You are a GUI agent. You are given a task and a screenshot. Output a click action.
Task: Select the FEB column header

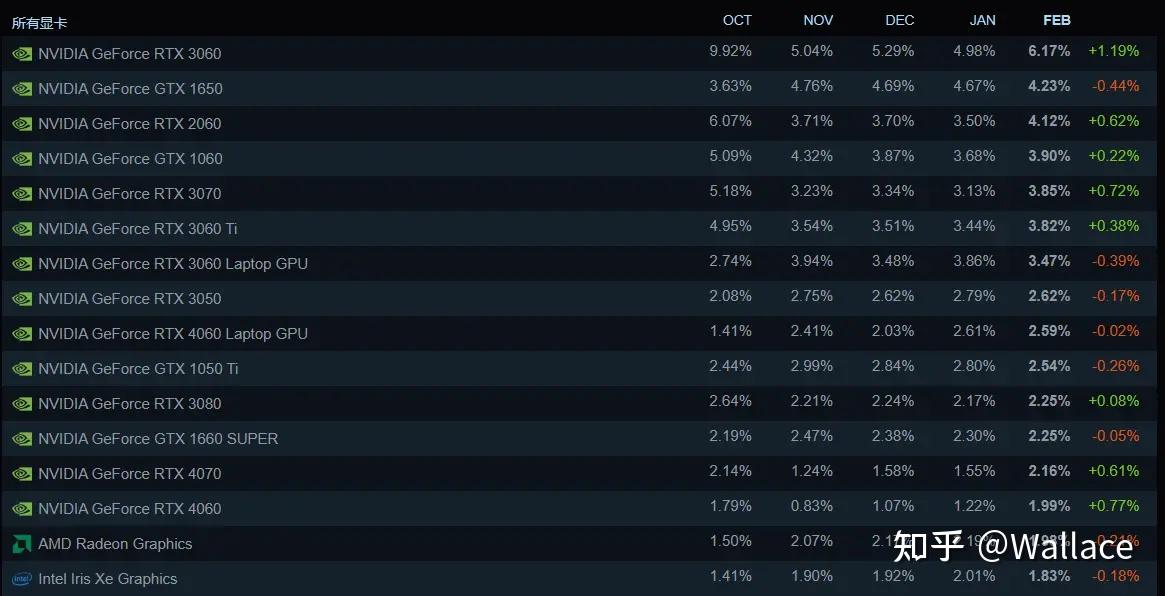pyautogui.click(x=1056, y=20)
